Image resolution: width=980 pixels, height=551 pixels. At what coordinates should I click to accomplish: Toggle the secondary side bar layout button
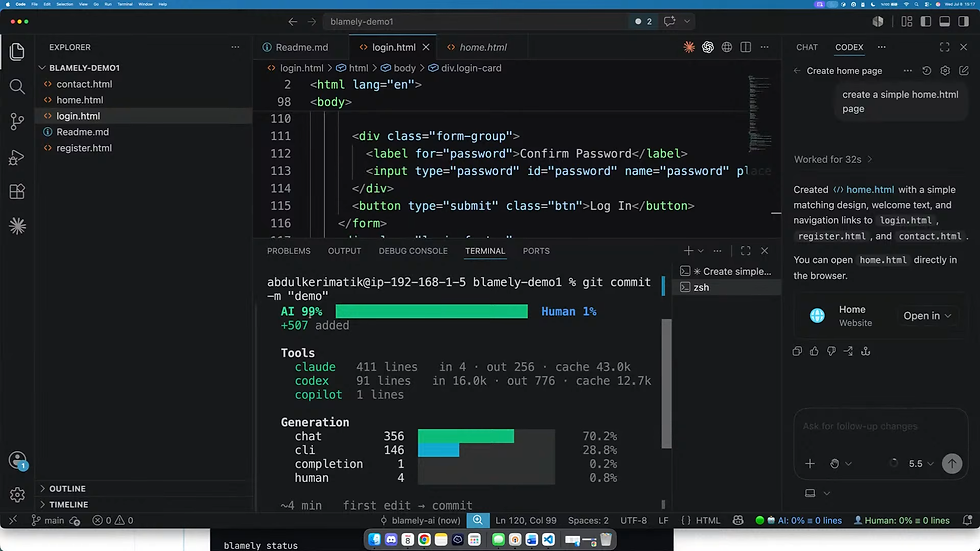tap(963, 21)
